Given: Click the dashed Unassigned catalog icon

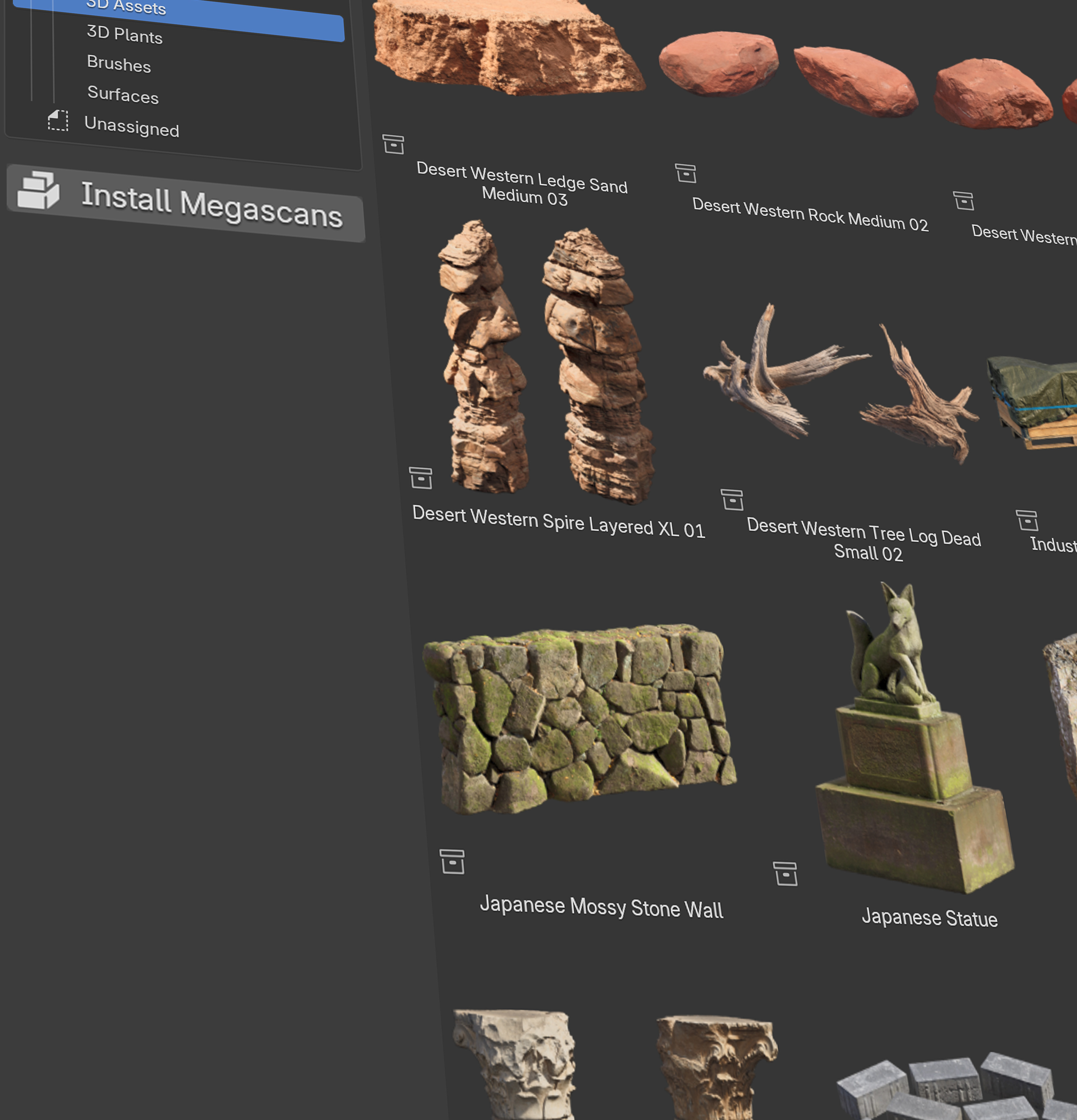Looking at the screenshot, I should click(58, 121).
